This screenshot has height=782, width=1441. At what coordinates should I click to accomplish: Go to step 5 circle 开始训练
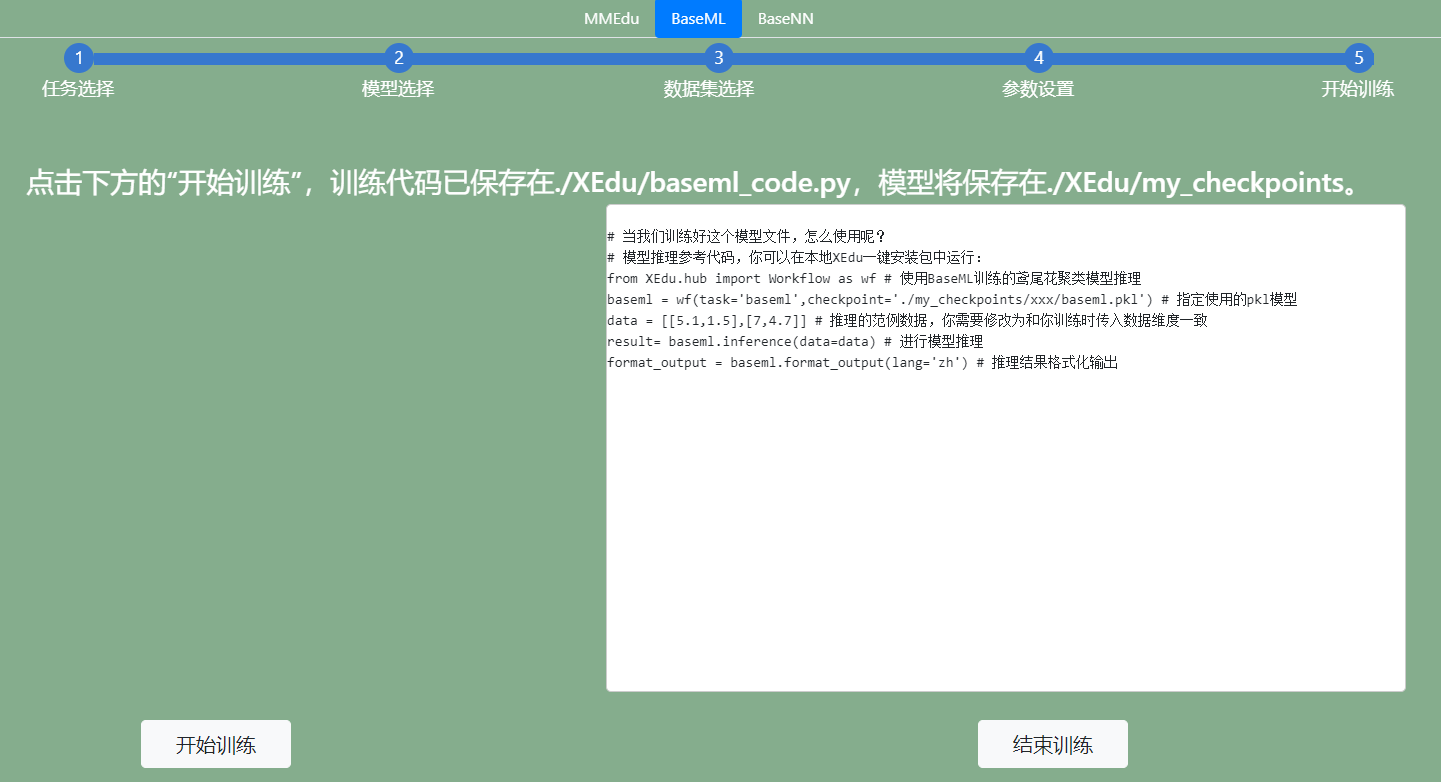click(1358, 58)
